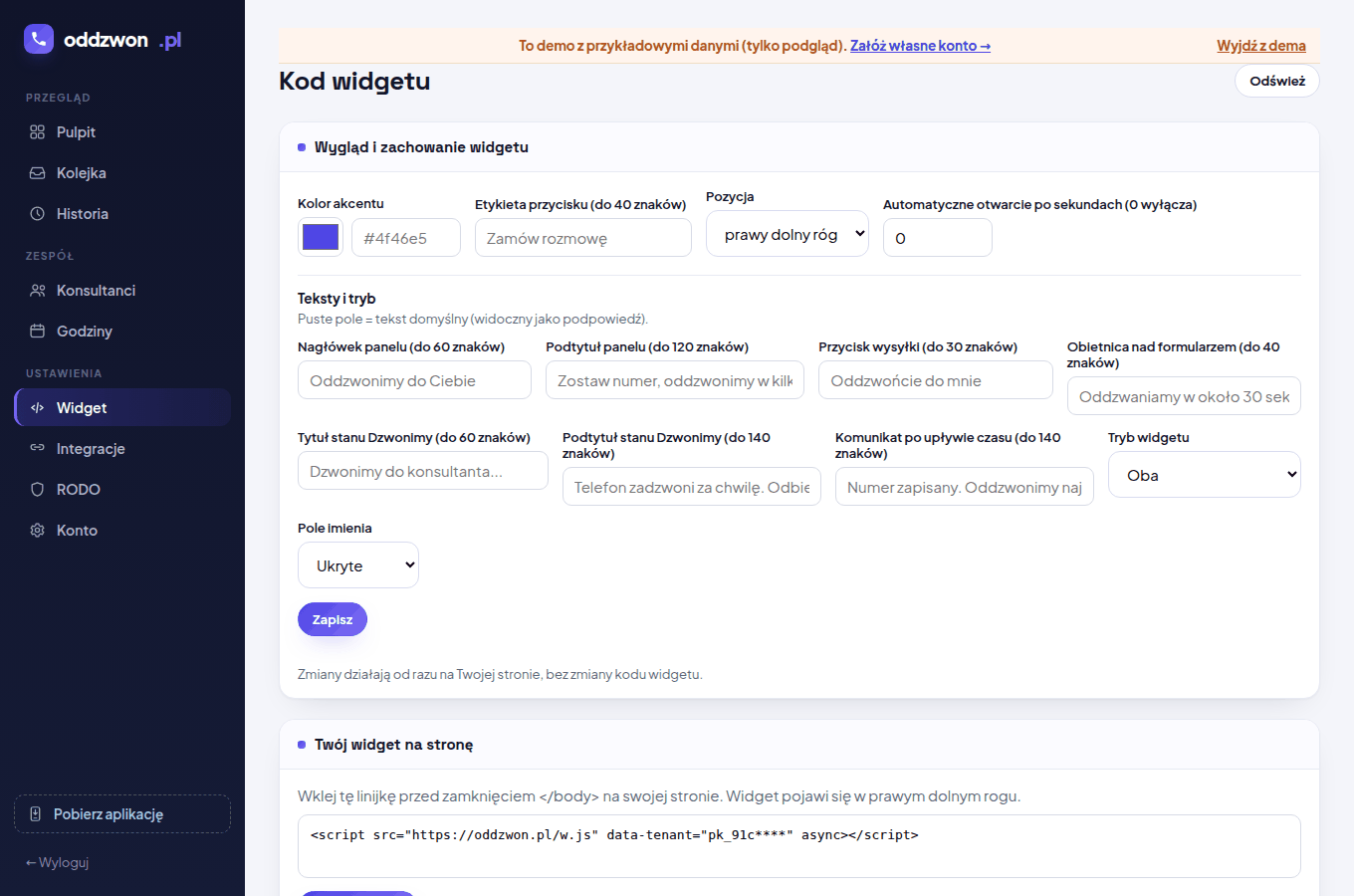Click the 'Teksty i tryb' subheading
The width and height of the screenshot is (1354, 896).
point(337,299)
